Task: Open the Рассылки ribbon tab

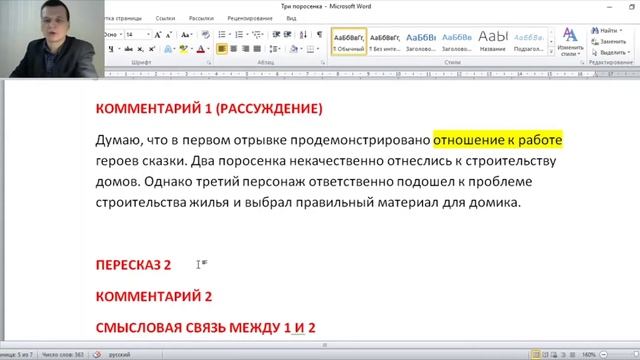Action: 201,18
